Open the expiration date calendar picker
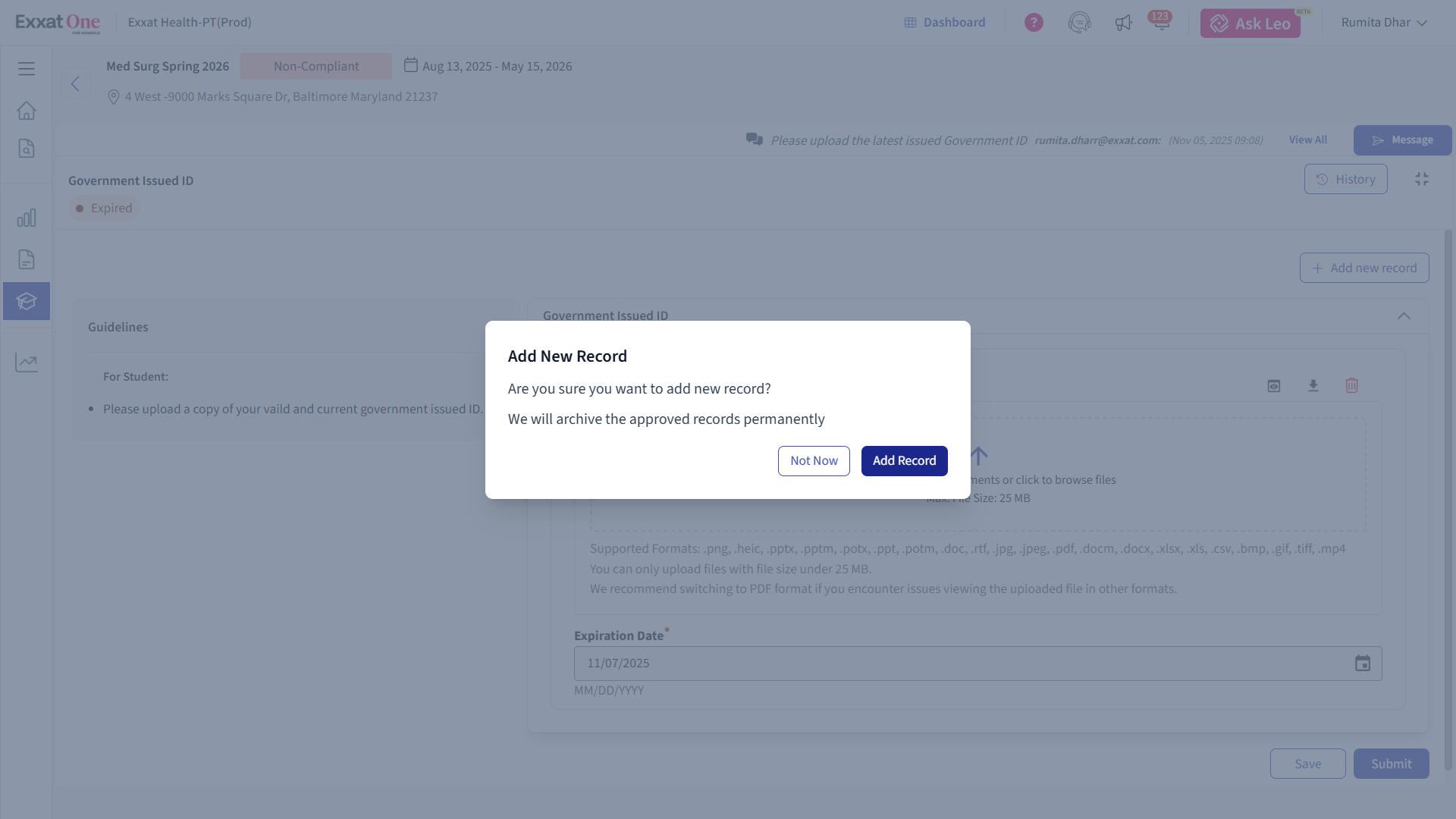This screenshot has width=1456, height=819. pyautogui.click(x=1363, y=664)
